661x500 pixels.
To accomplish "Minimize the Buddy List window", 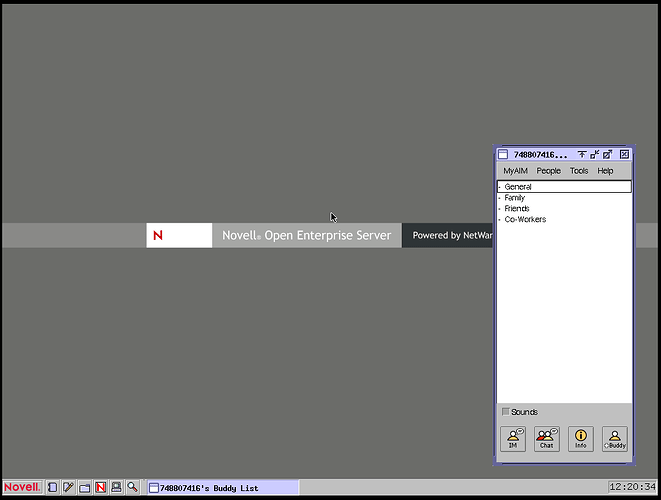I will click(595, 154).
